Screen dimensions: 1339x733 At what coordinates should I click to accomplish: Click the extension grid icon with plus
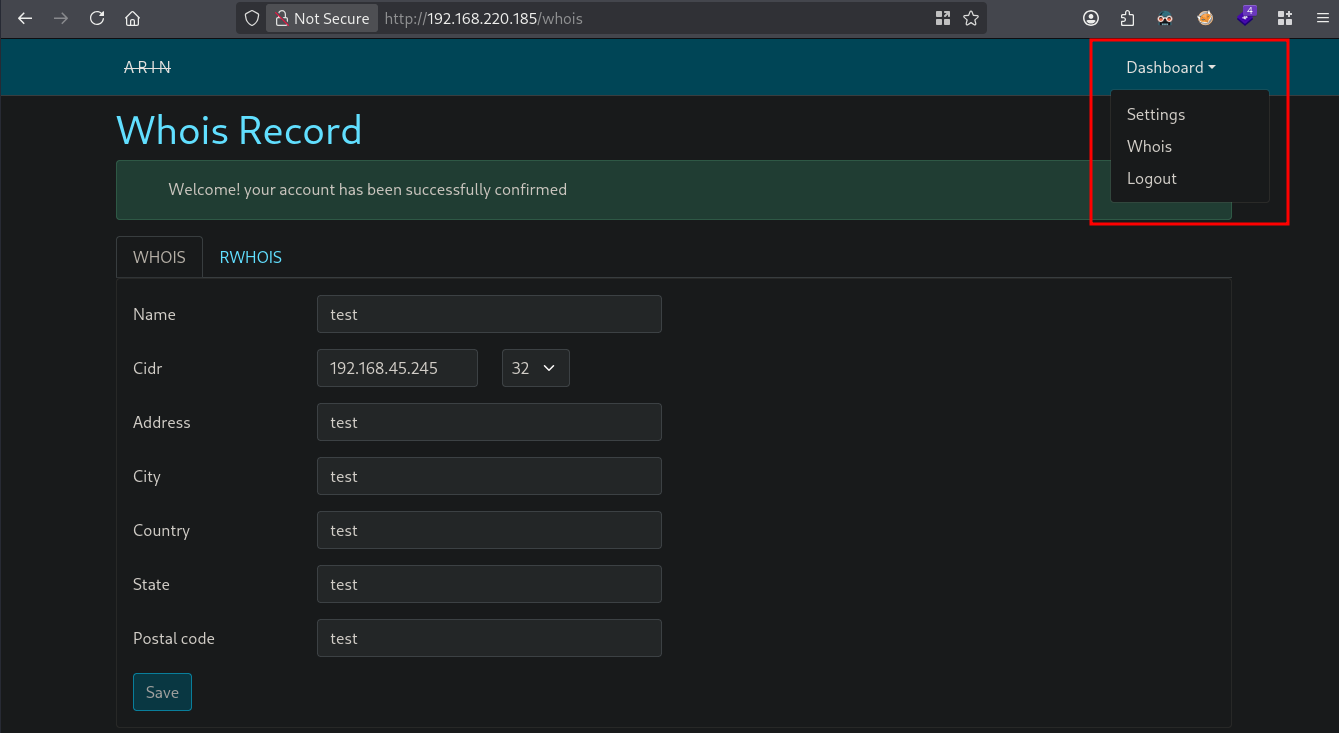pyautogui.click(x=1285, y=18)
